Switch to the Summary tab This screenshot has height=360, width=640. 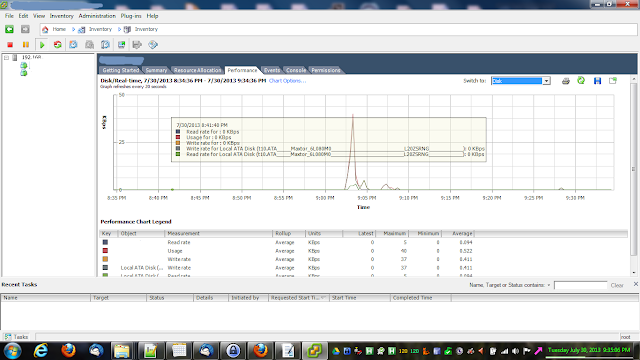pos(156,70)
